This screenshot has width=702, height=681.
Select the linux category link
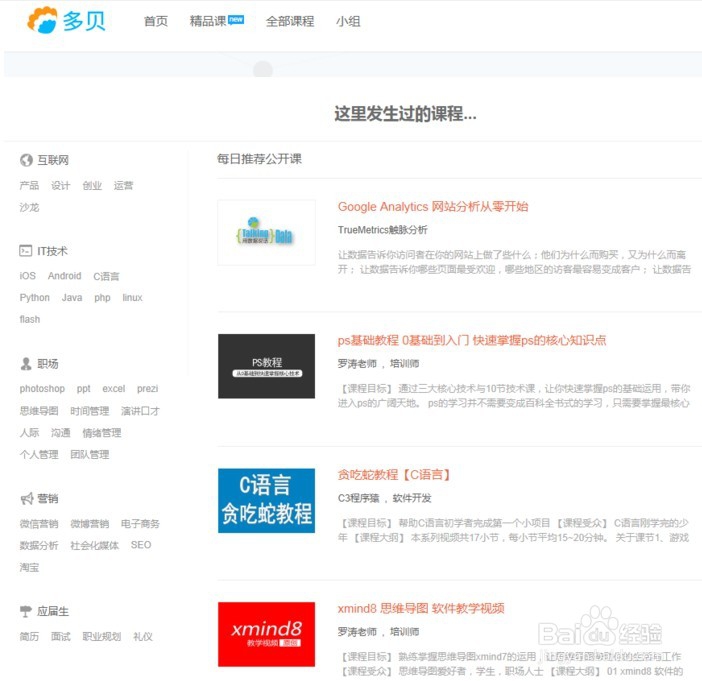(133, 298)
